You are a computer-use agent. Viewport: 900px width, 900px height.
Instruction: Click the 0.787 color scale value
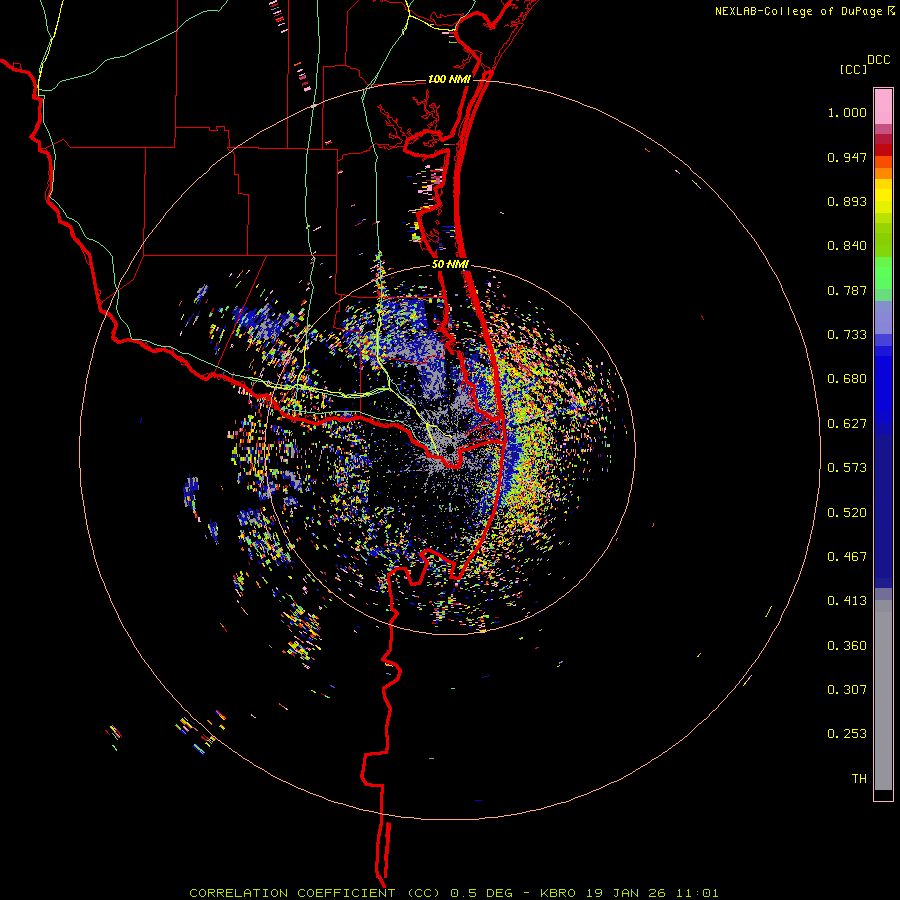point(847,290)
